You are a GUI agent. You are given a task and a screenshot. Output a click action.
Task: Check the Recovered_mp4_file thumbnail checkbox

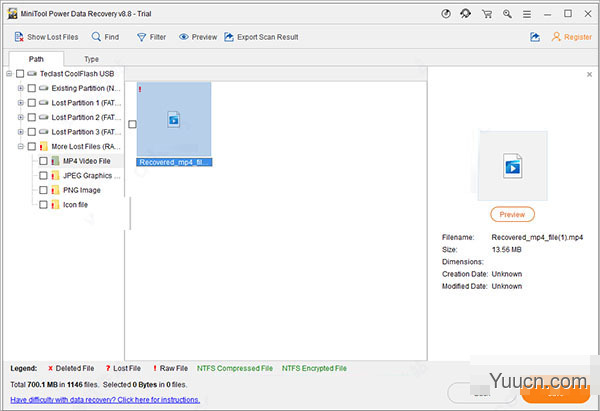click(x=132, y=124)
